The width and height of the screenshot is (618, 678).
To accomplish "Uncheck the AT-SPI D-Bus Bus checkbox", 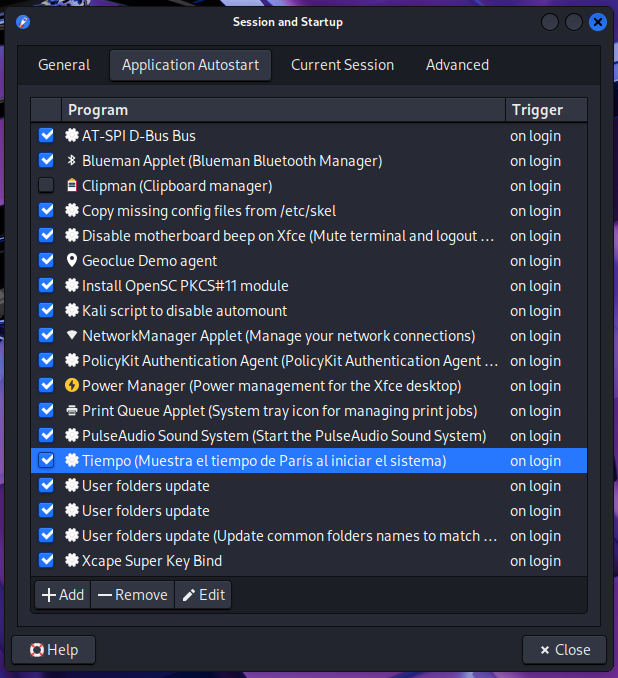I will pyautogui.click(x=46, y=136).
